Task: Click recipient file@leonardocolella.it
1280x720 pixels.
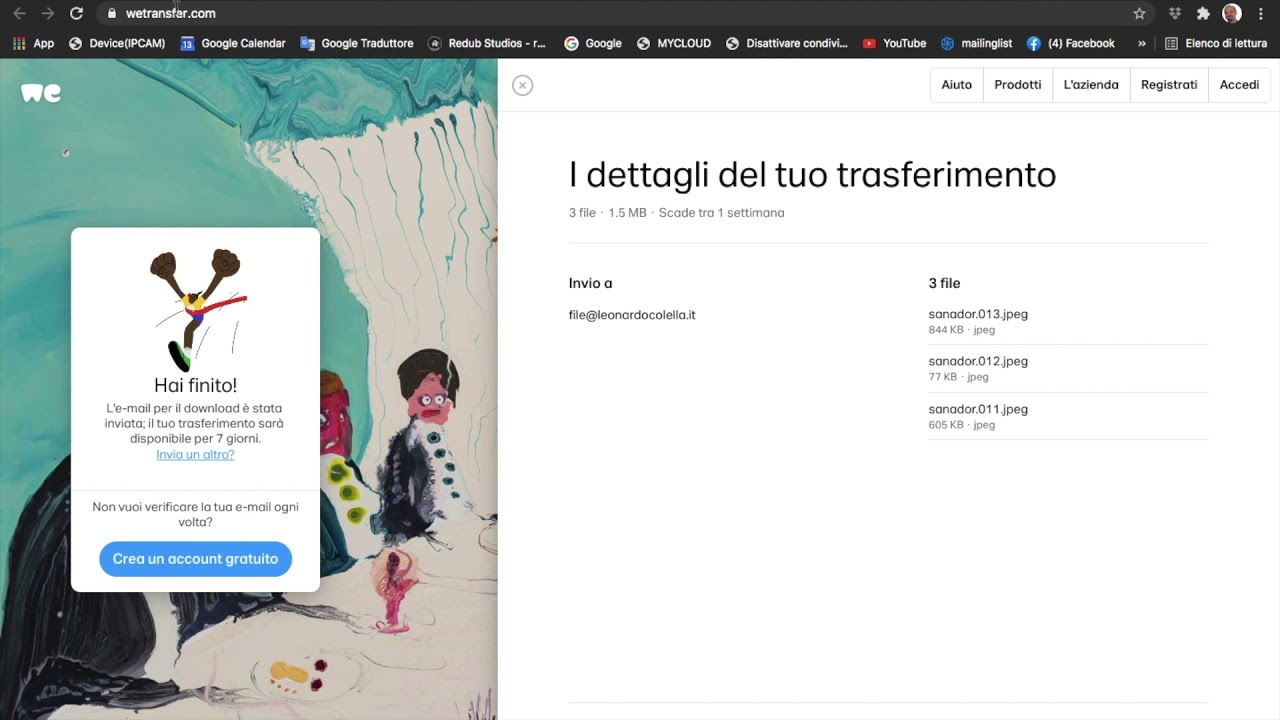Action: [632, 315]
